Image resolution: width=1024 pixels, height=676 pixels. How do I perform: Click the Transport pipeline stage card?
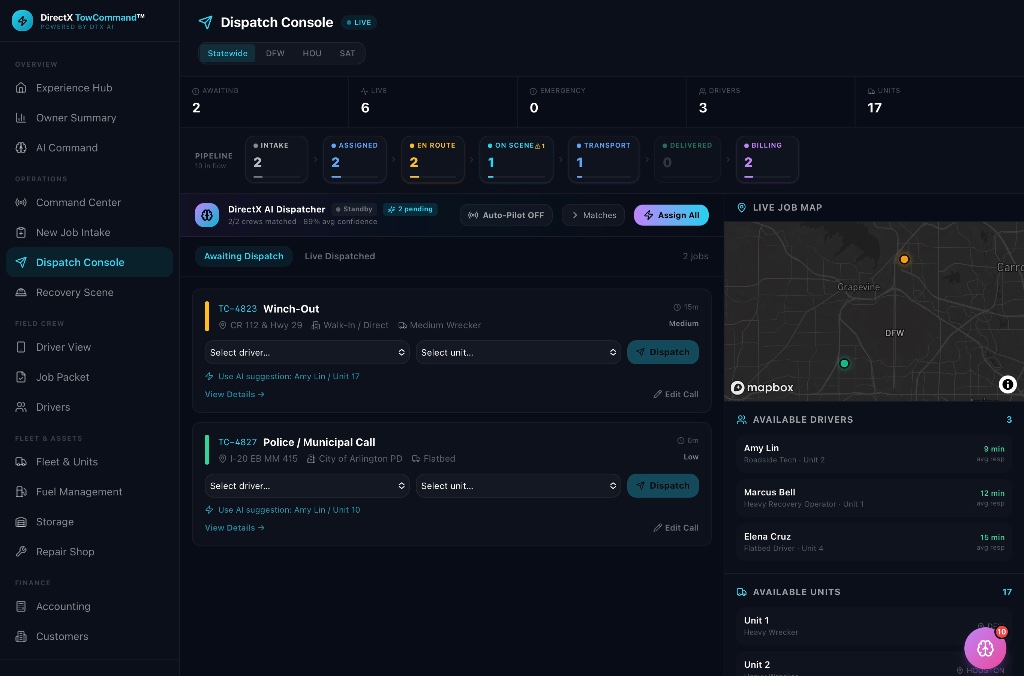click(x=604, y=159)
